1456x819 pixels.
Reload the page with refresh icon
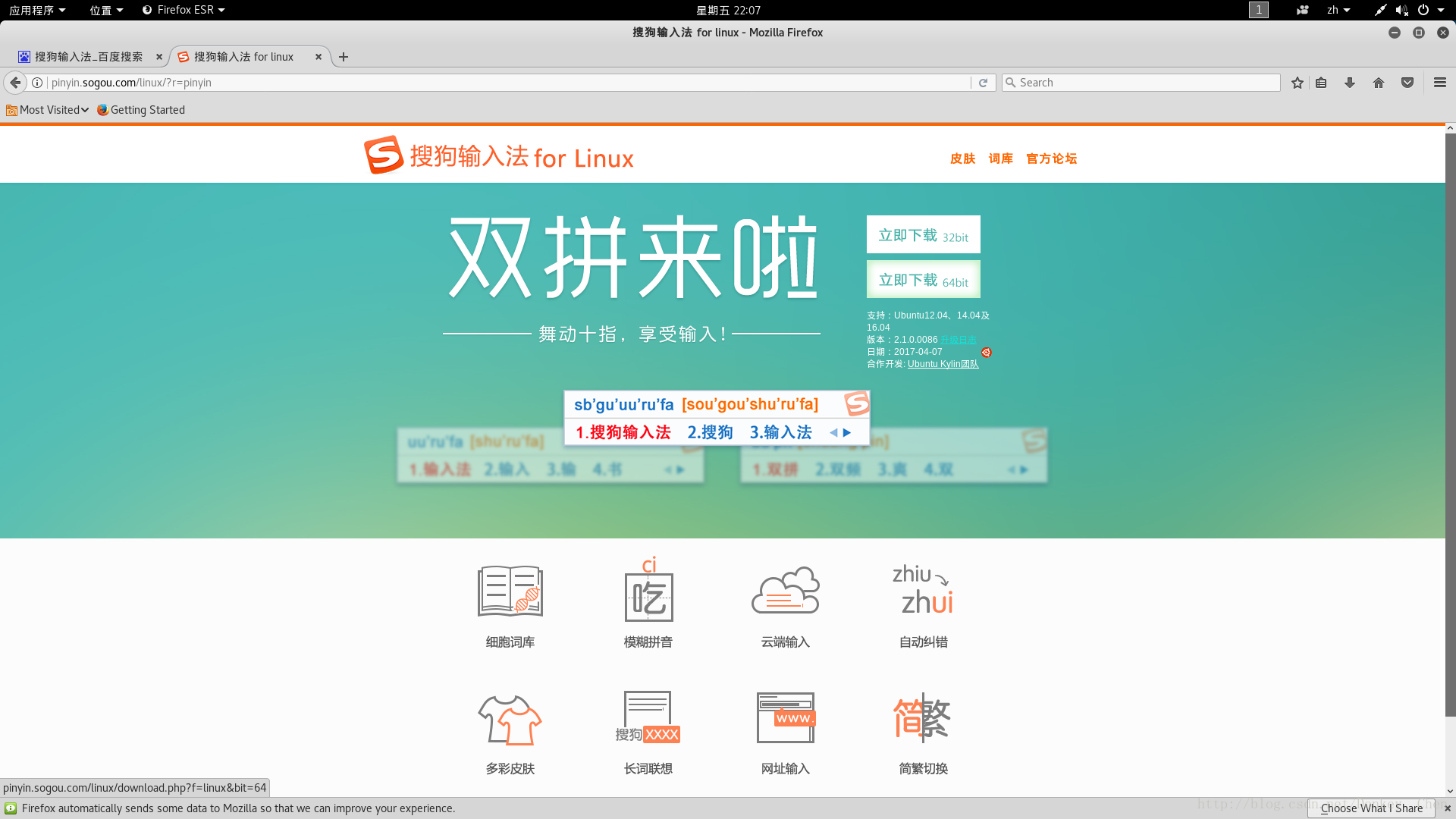pyautogui.click(x=983, y=83)
